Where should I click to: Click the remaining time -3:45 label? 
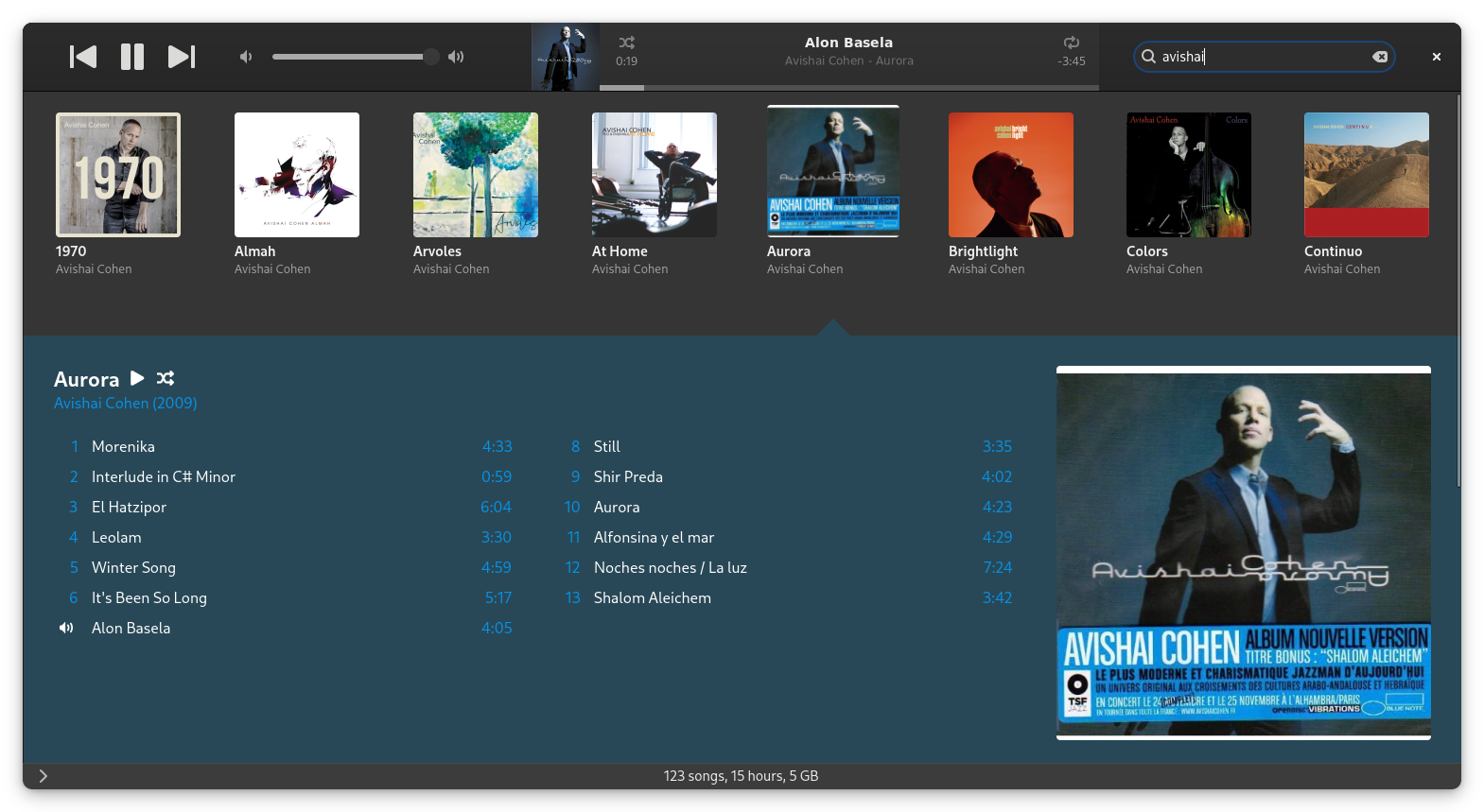point(1072,61)
